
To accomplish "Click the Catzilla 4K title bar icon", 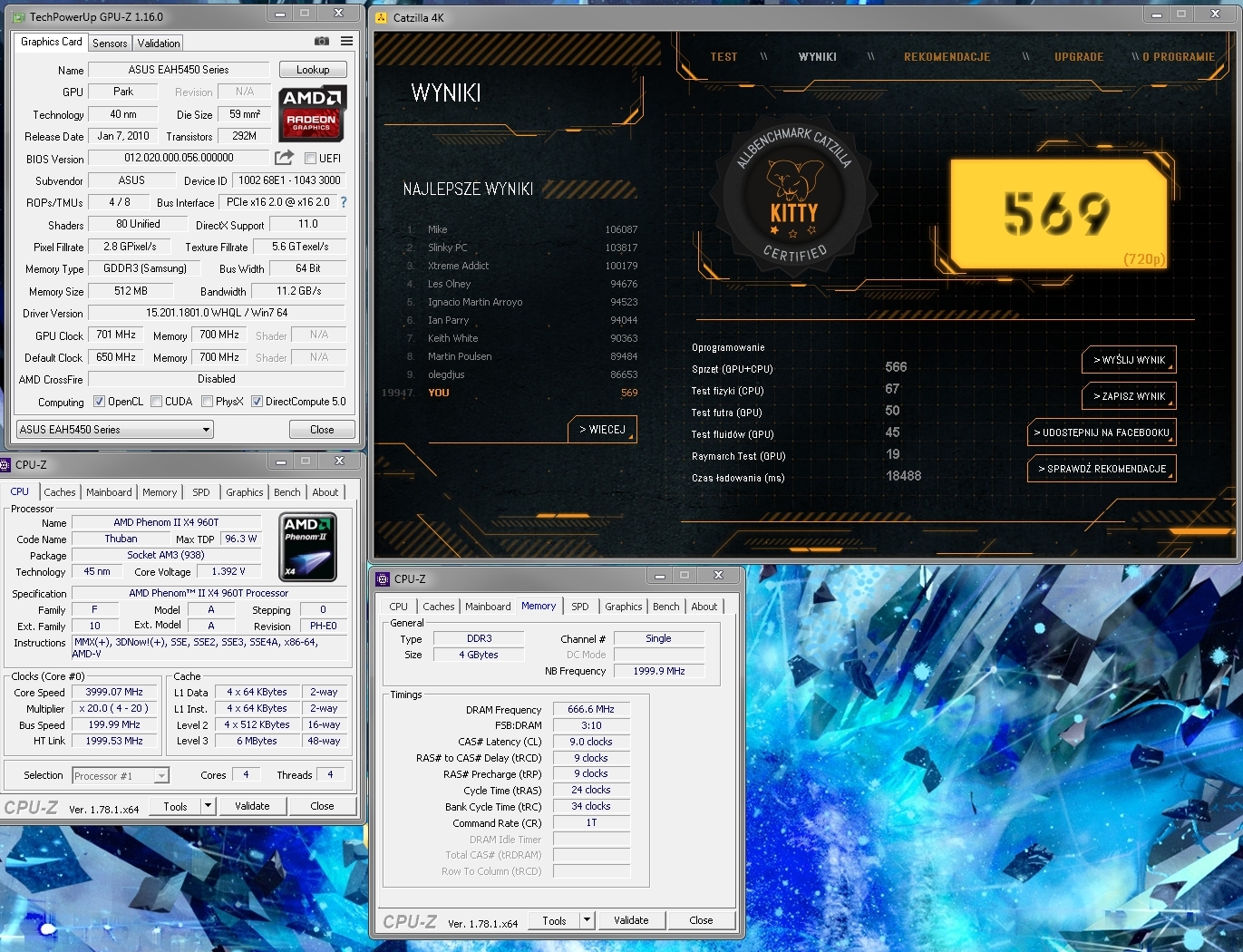I will [382, 17].
